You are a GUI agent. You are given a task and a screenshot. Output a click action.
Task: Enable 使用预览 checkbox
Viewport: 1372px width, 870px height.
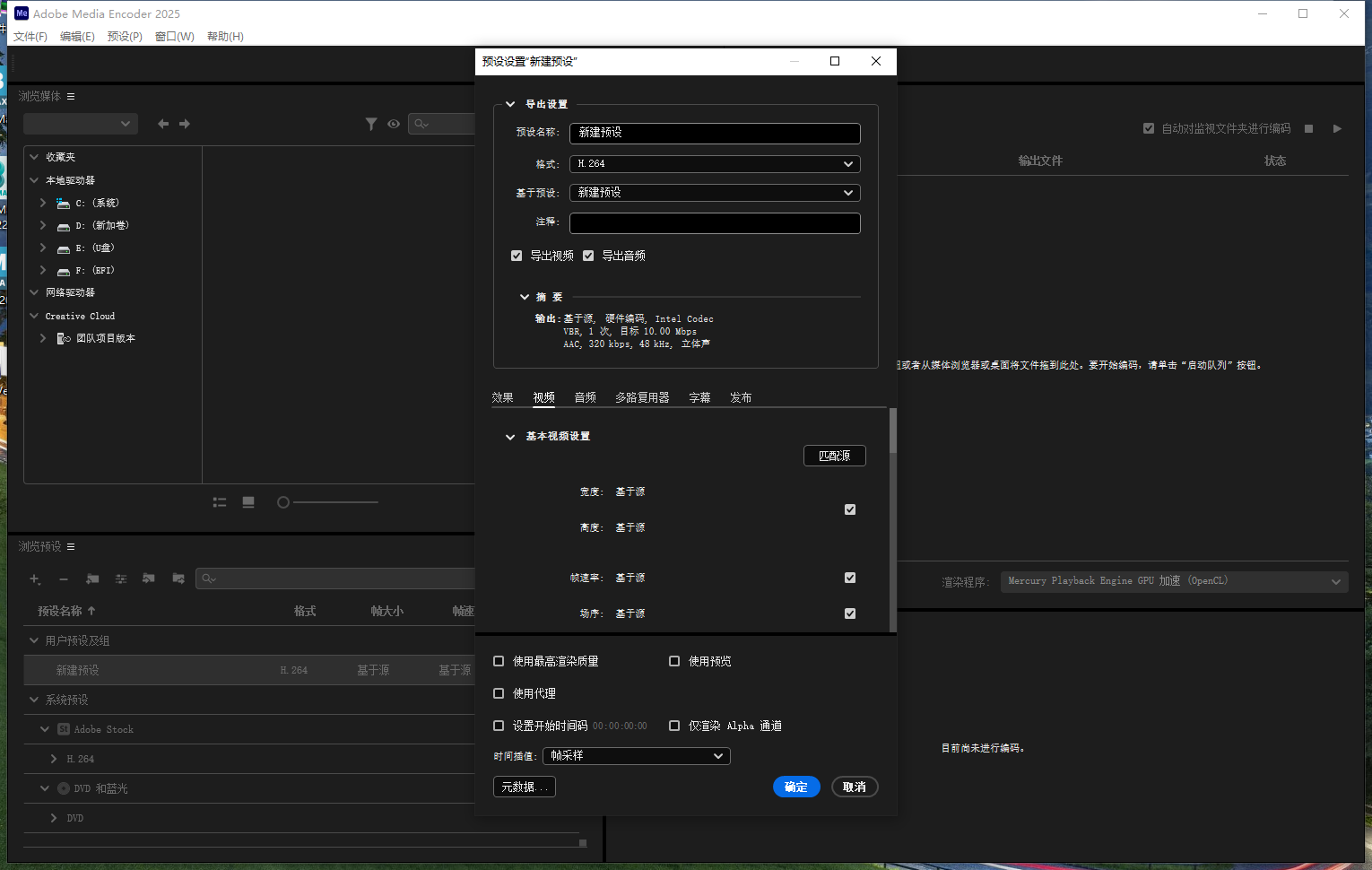pyautogui.click(x=674, y=661)
